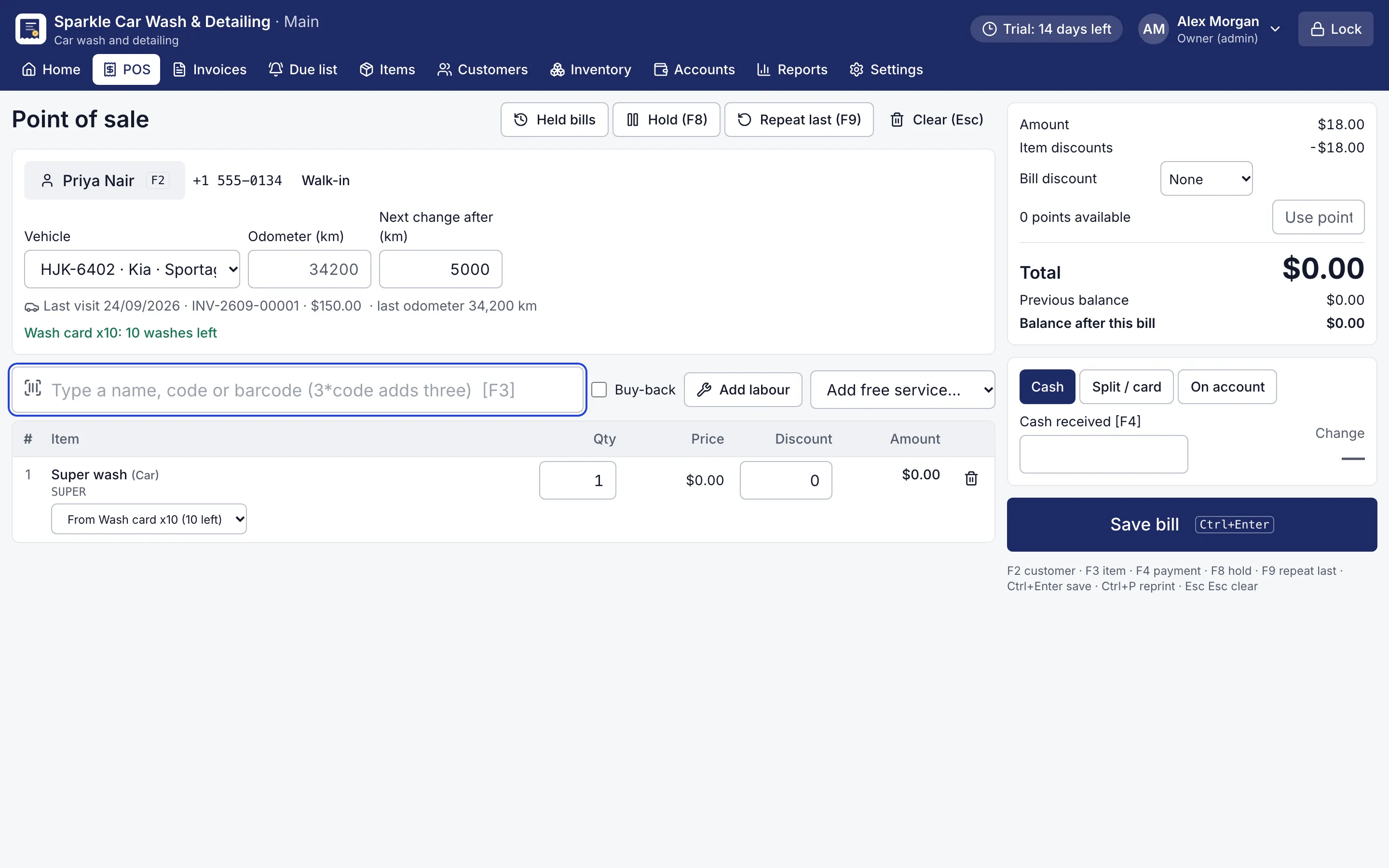The image size is (1389, 868).
Task: Click the car icon beside Last visit
Action: pos(31,307)
